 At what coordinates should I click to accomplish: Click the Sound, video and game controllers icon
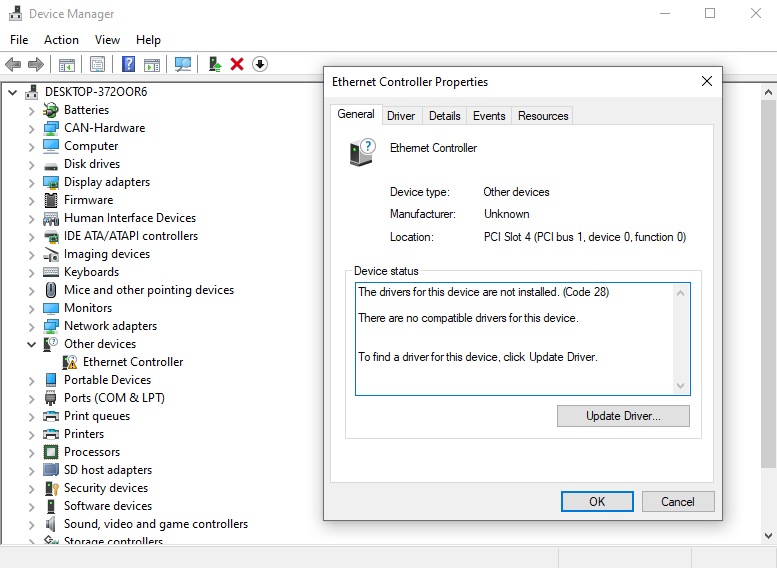pos(51,524)
